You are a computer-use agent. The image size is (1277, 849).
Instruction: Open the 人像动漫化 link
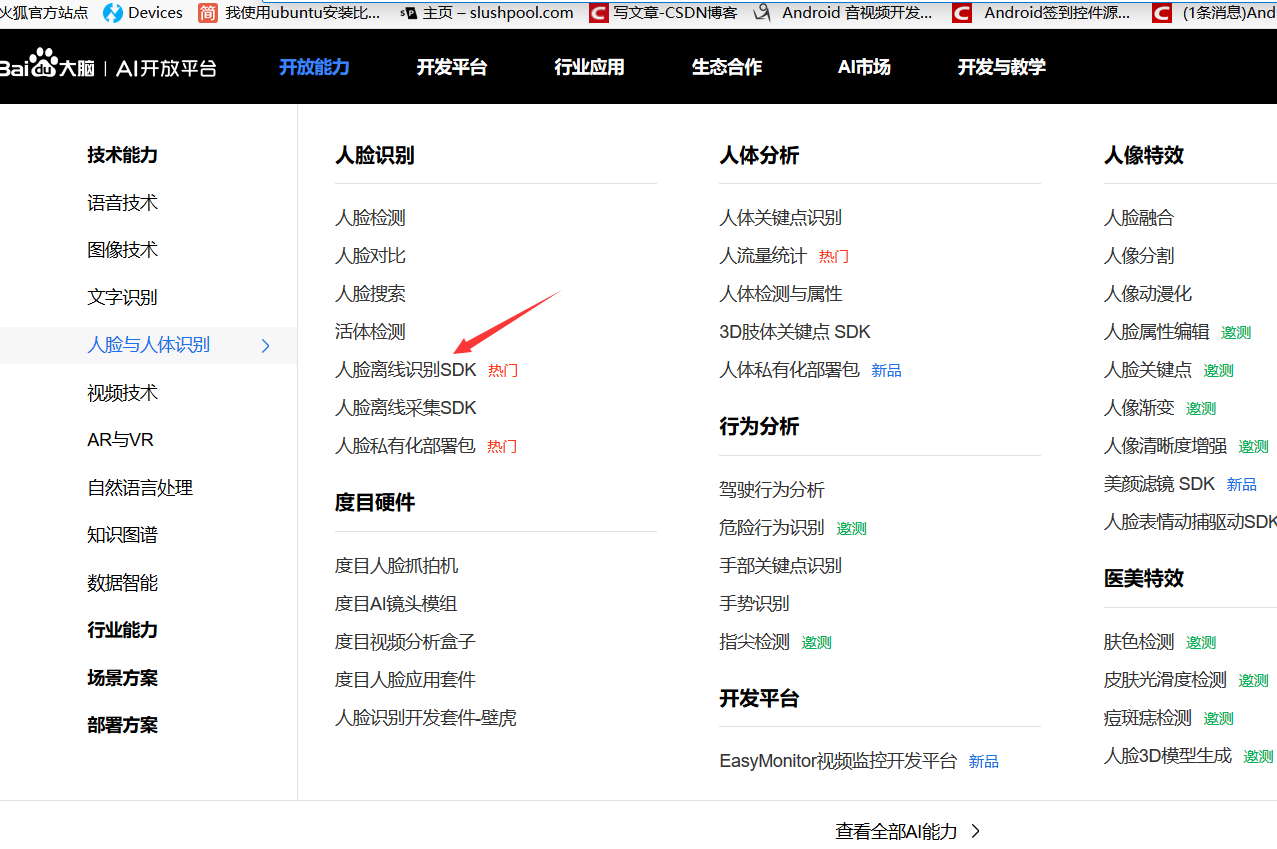(1148, 294)
